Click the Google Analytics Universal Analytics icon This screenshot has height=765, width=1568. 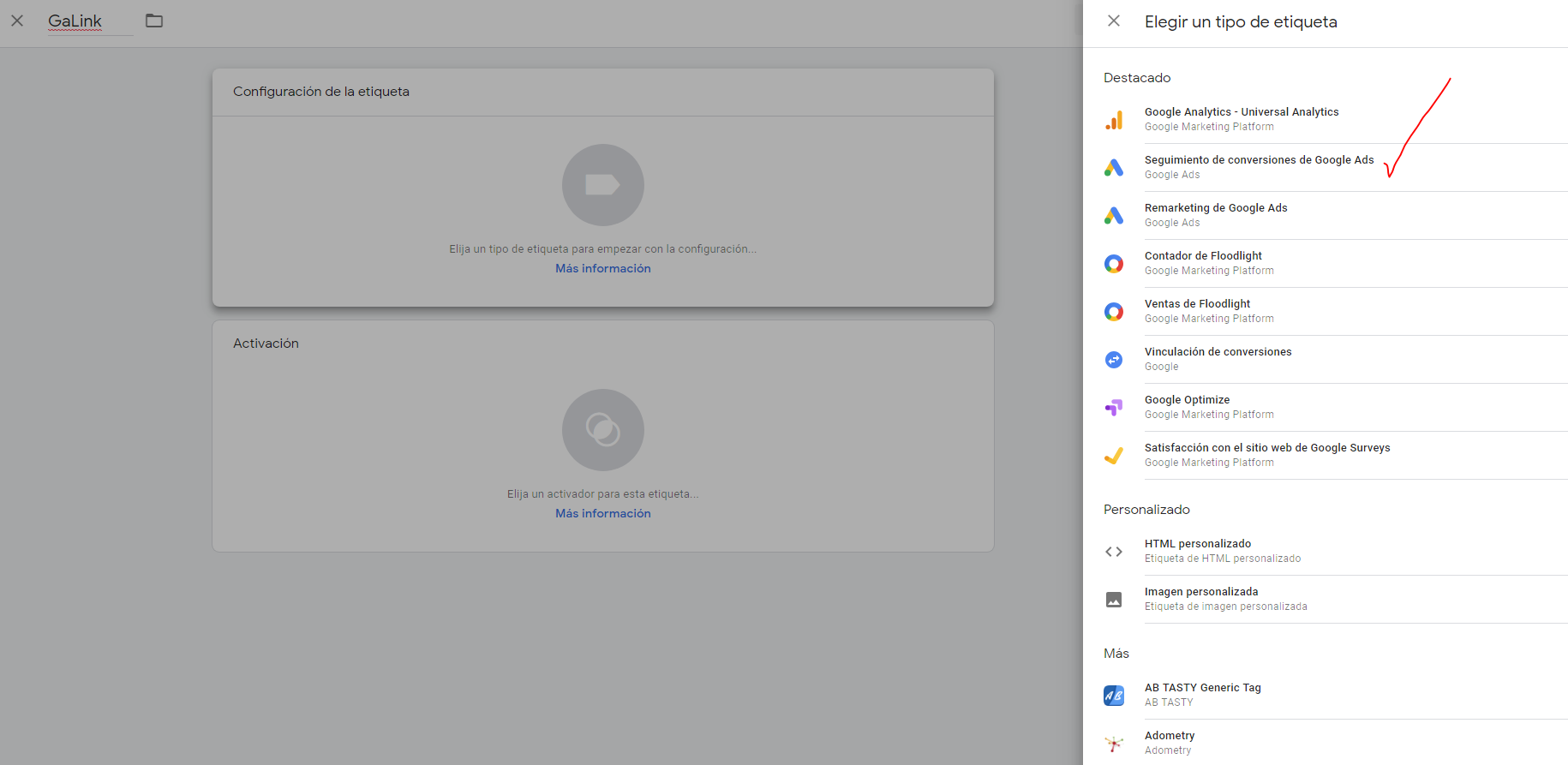[1114, 120]
